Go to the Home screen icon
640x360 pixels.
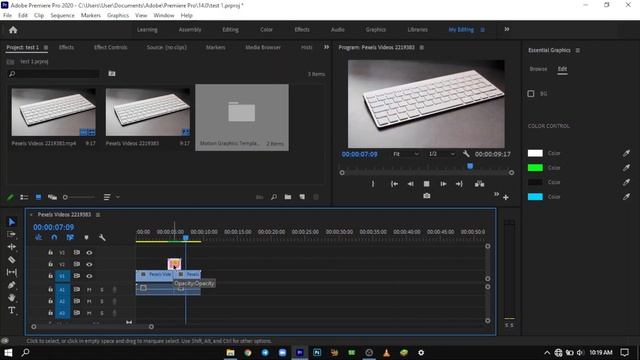coord(13,30)
